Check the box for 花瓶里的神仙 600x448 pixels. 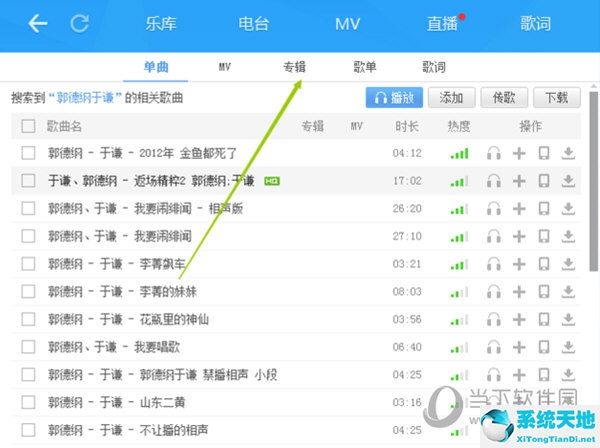tap(28, 319)
